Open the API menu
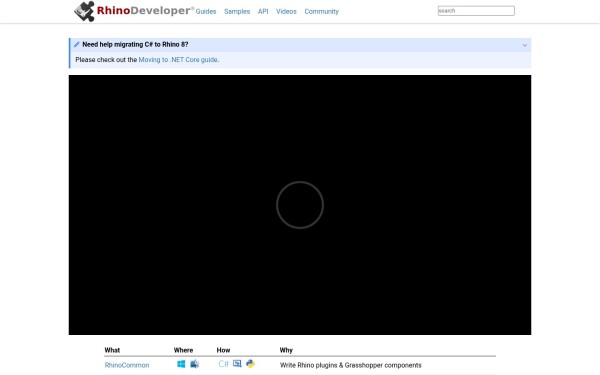This screenshot has width=600, height=375. tap(263, 11)
